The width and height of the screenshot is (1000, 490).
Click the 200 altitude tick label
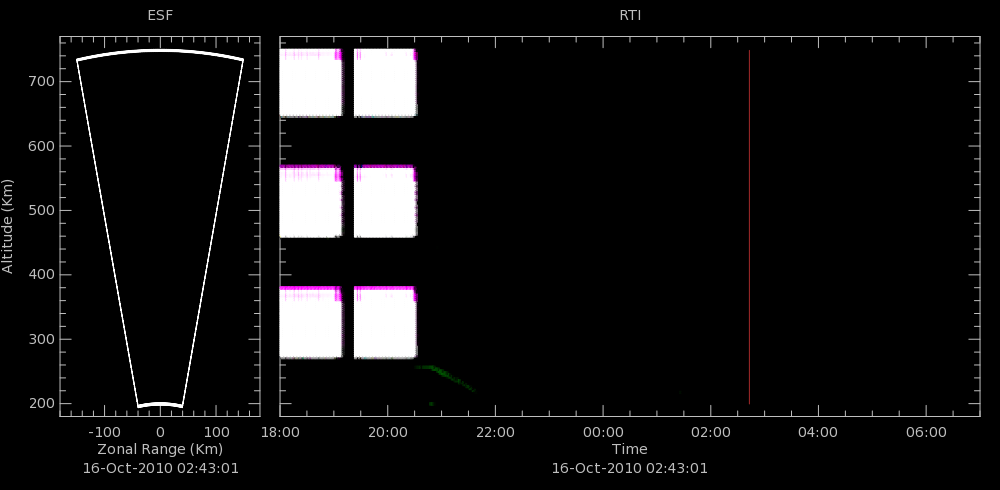(43, 404)
